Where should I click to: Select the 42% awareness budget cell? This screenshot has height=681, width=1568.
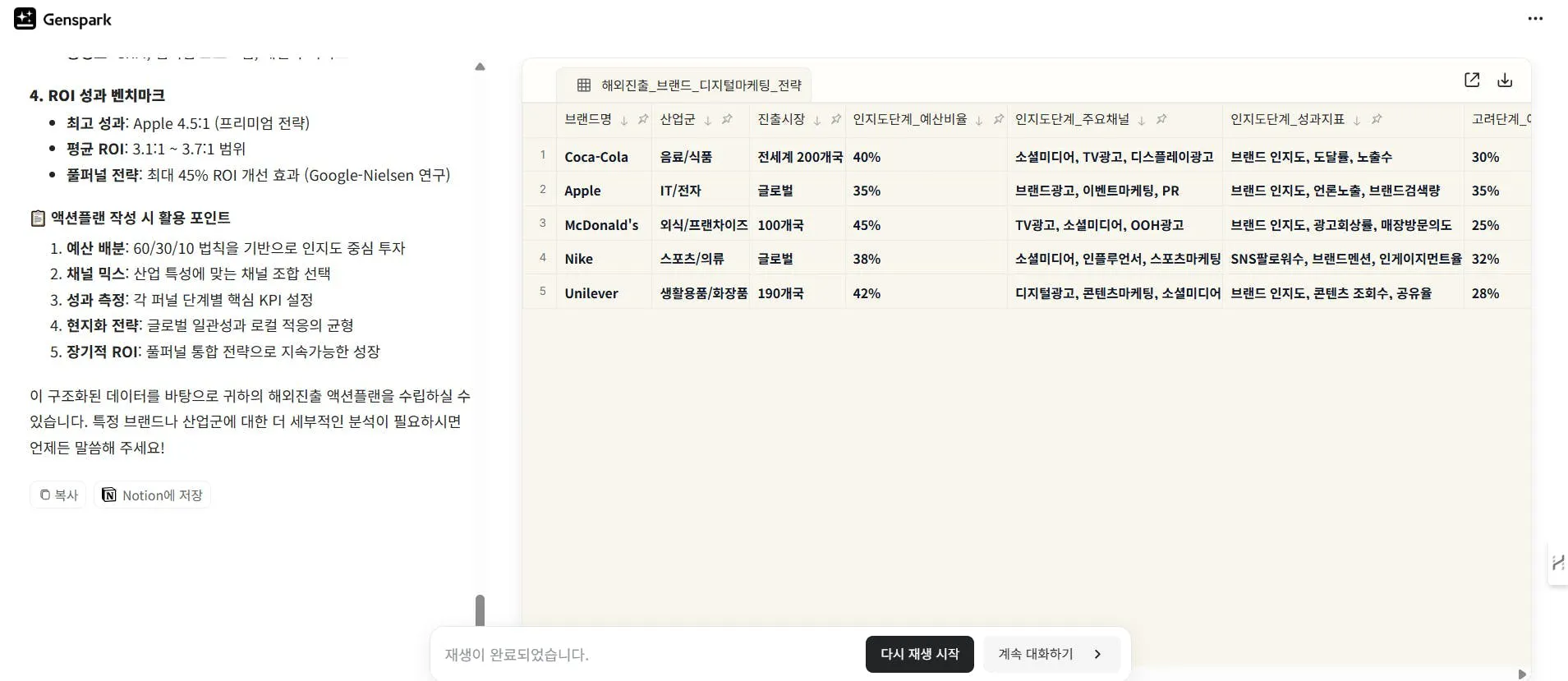click(927, 293)
